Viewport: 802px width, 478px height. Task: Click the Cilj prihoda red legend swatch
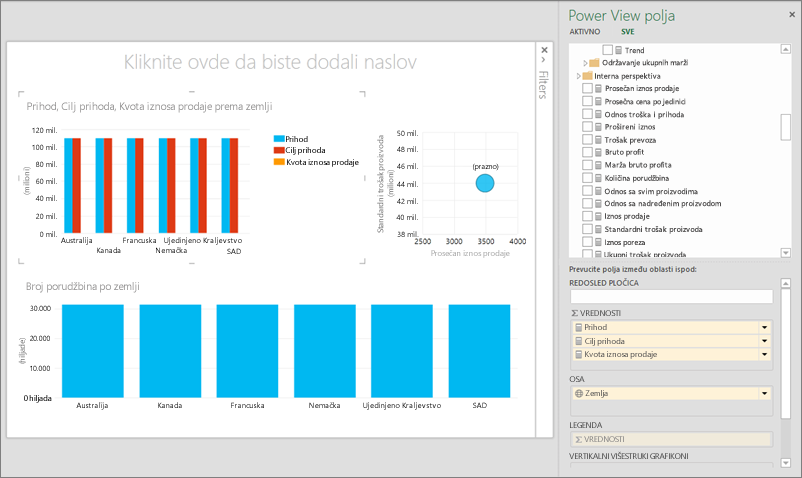(279, 150)
